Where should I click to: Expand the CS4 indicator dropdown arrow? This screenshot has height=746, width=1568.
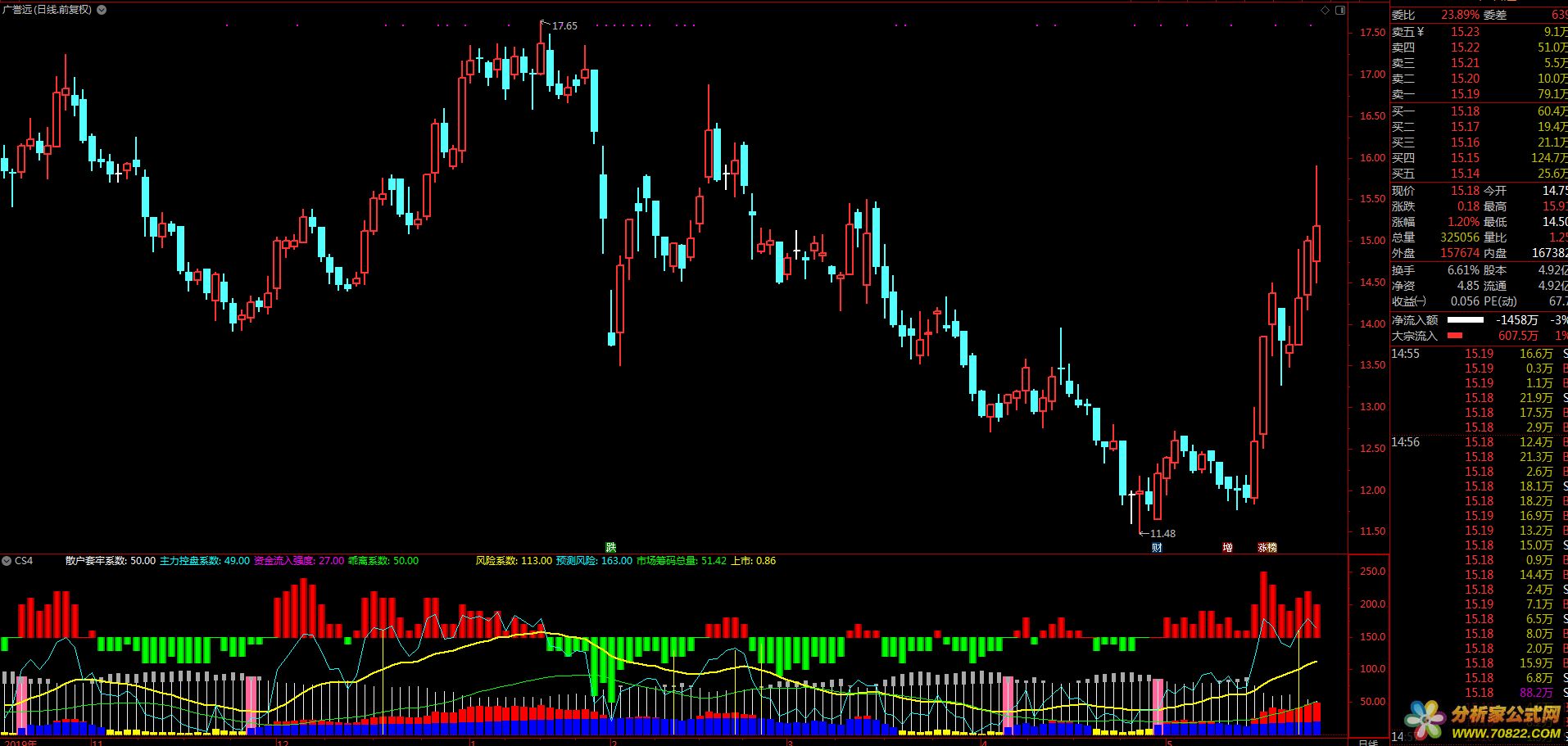click(x=7, y=561)
